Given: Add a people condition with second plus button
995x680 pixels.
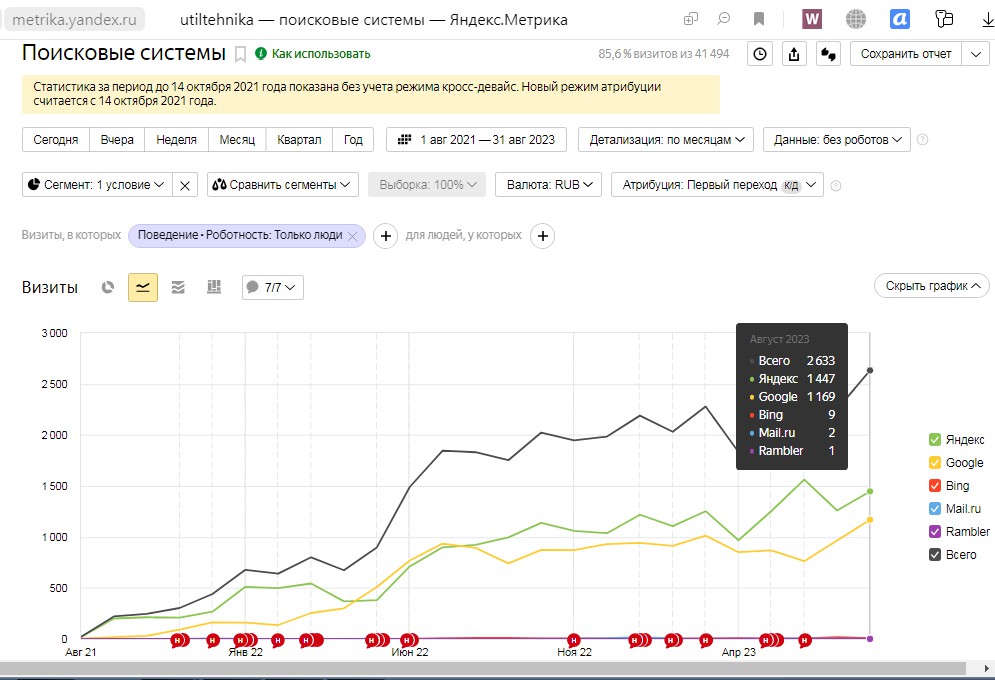Looking at the screenshot, I should point(543,236).
